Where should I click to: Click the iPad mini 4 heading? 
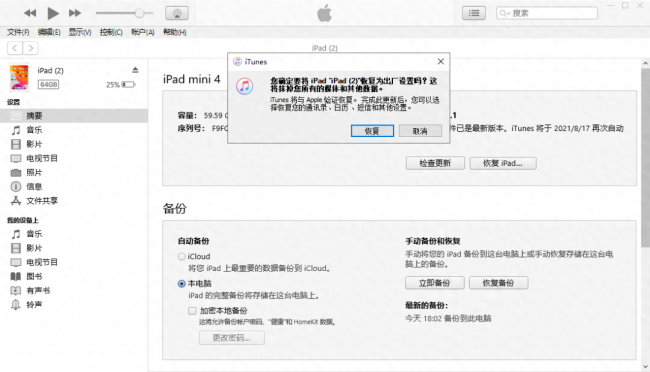point(192,79)
